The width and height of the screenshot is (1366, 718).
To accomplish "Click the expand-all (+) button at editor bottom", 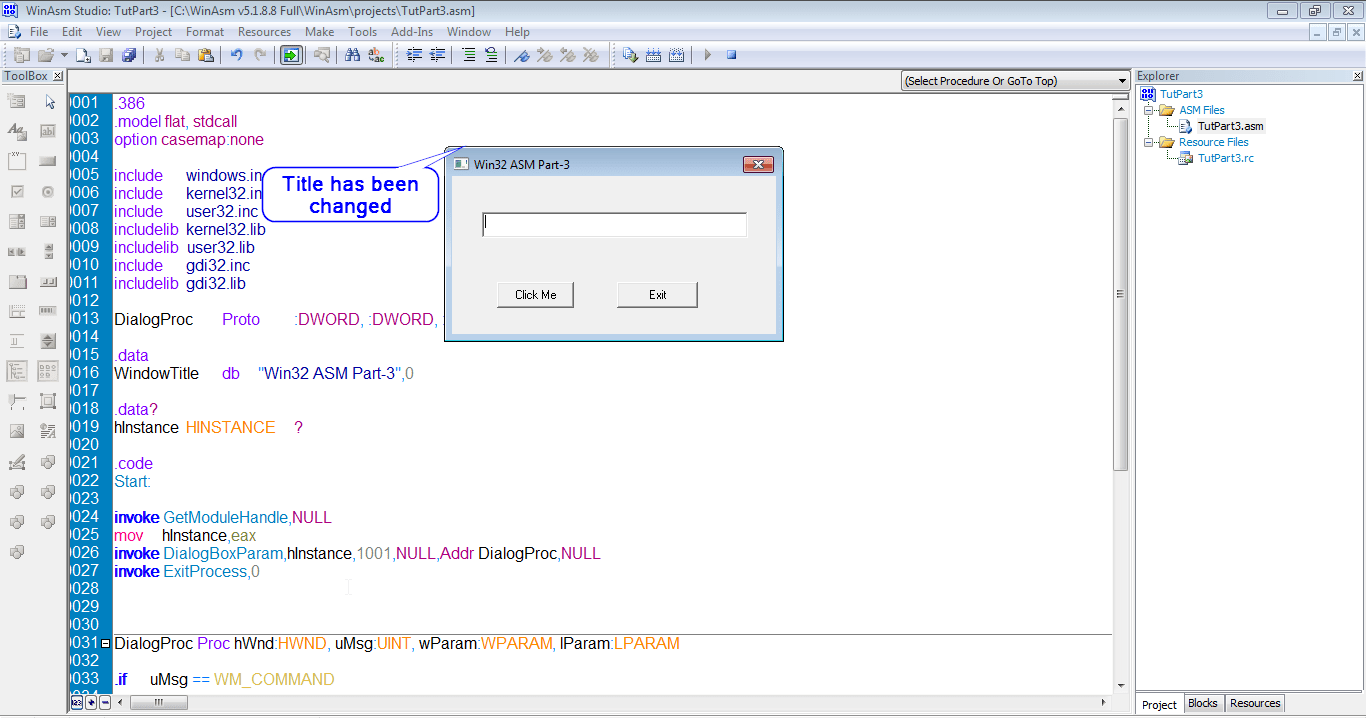I will [x=91, y=703].
